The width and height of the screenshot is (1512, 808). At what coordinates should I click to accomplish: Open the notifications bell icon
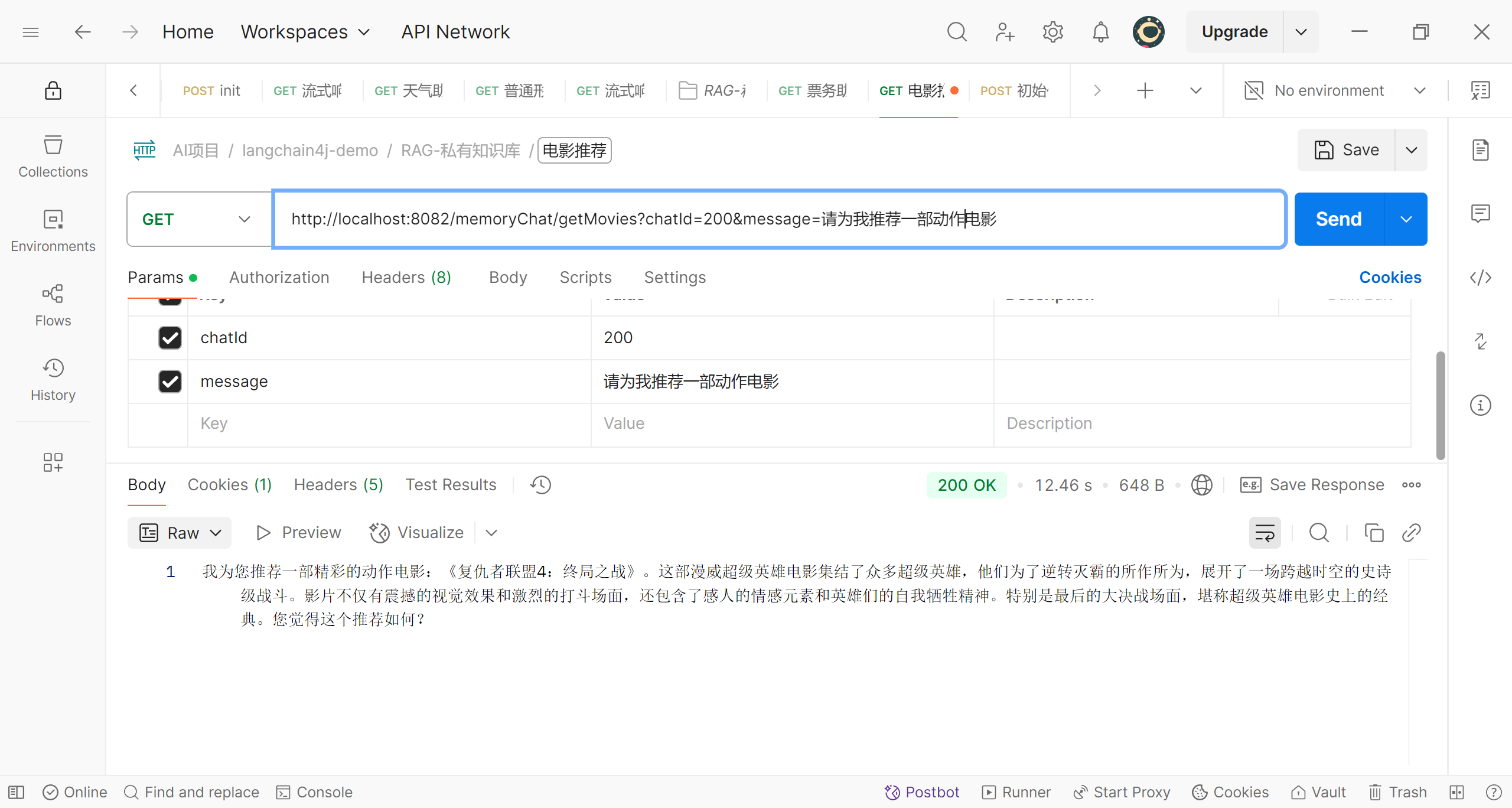point(1100,32)
